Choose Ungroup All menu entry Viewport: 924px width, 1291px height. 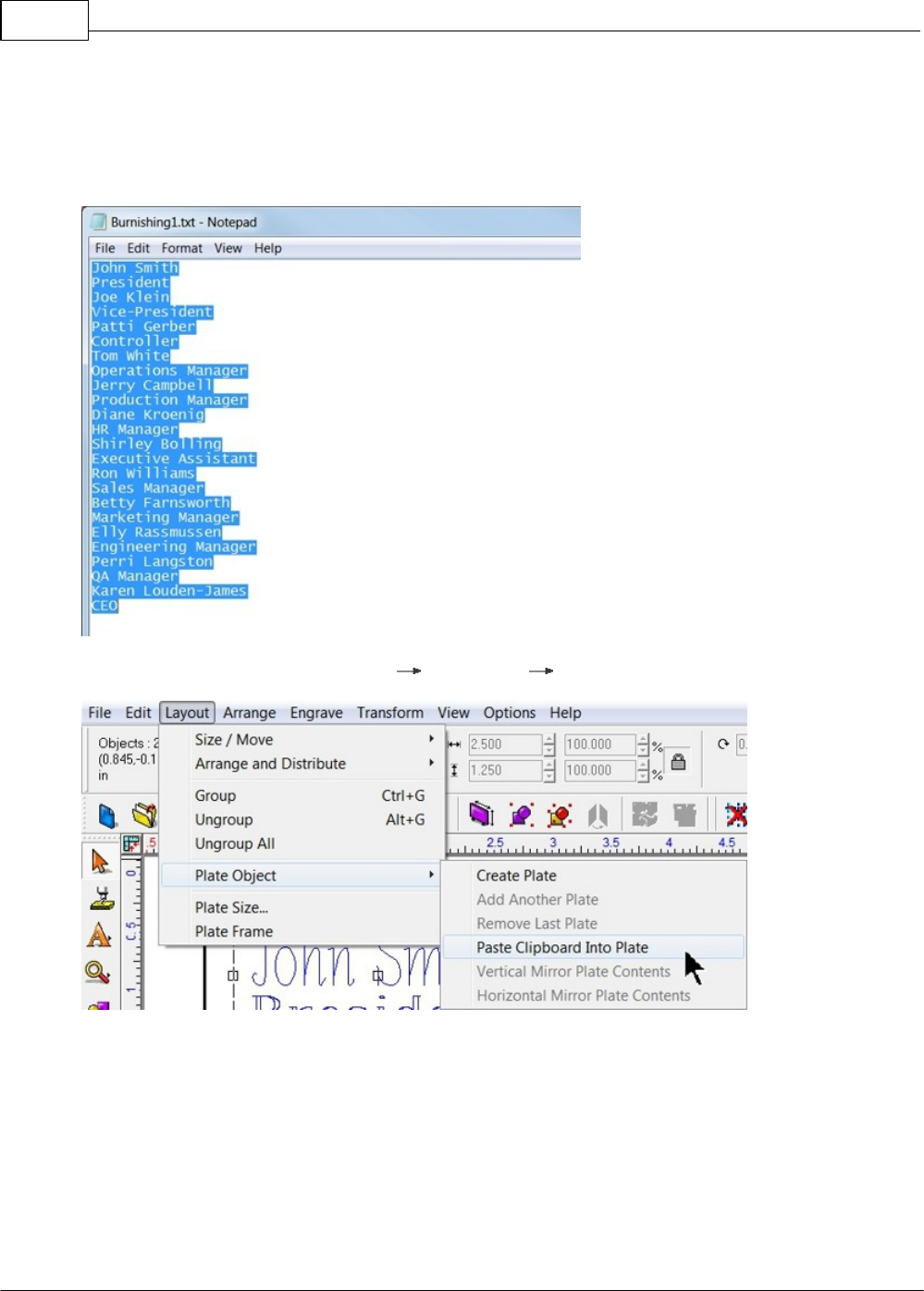pyautogui.click(x=300, y=843)
